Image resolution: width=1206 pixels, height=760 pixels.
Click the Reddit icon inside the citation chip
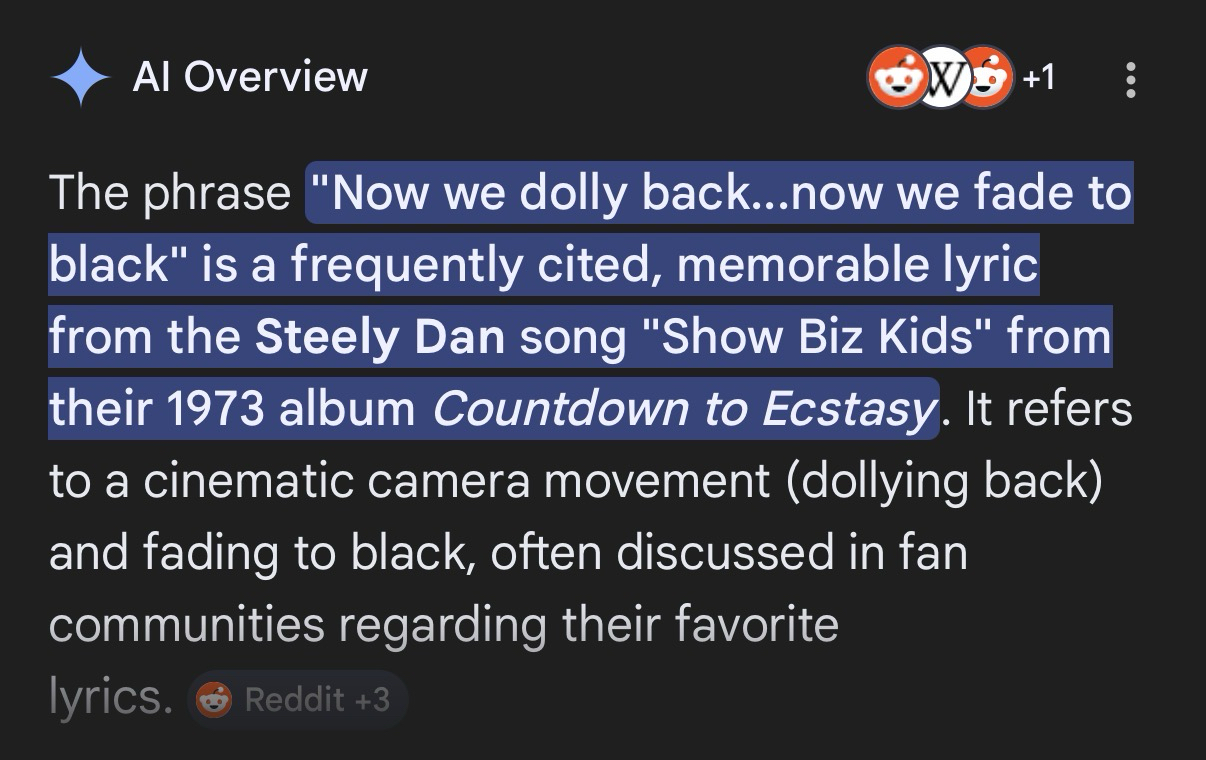213,699
